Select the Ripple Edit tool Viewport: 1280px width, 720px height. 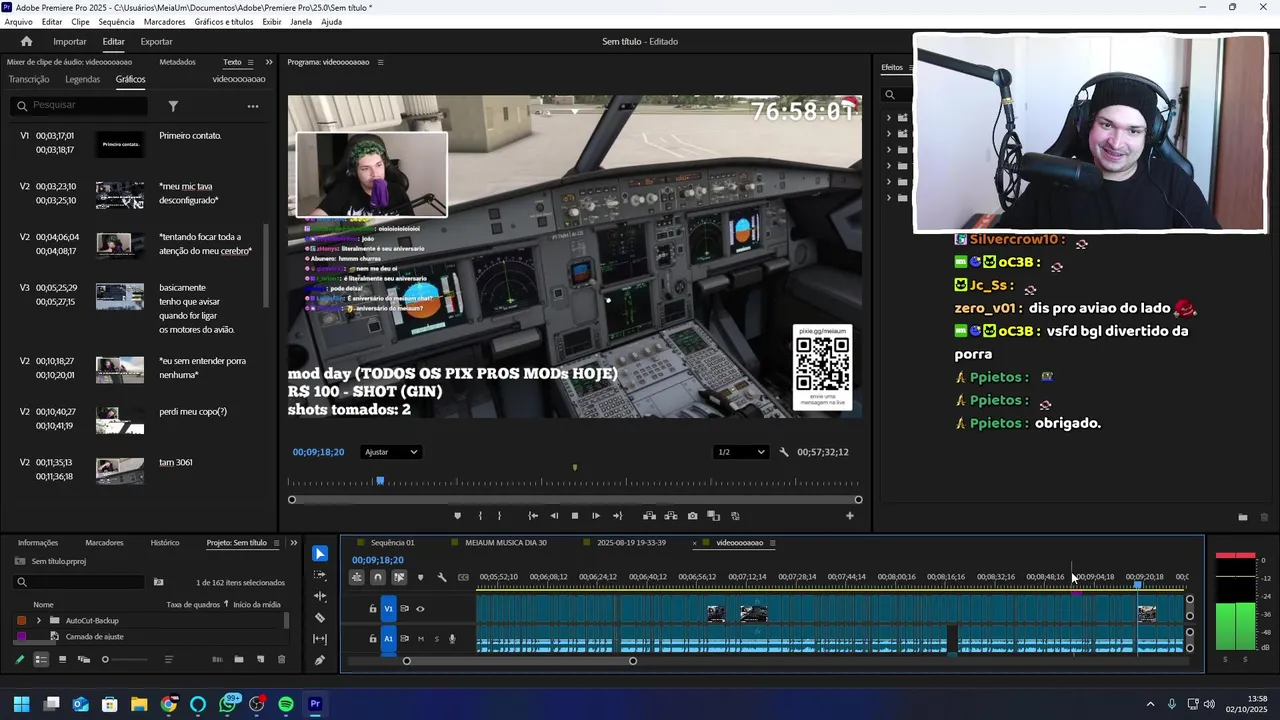[320, 596]
